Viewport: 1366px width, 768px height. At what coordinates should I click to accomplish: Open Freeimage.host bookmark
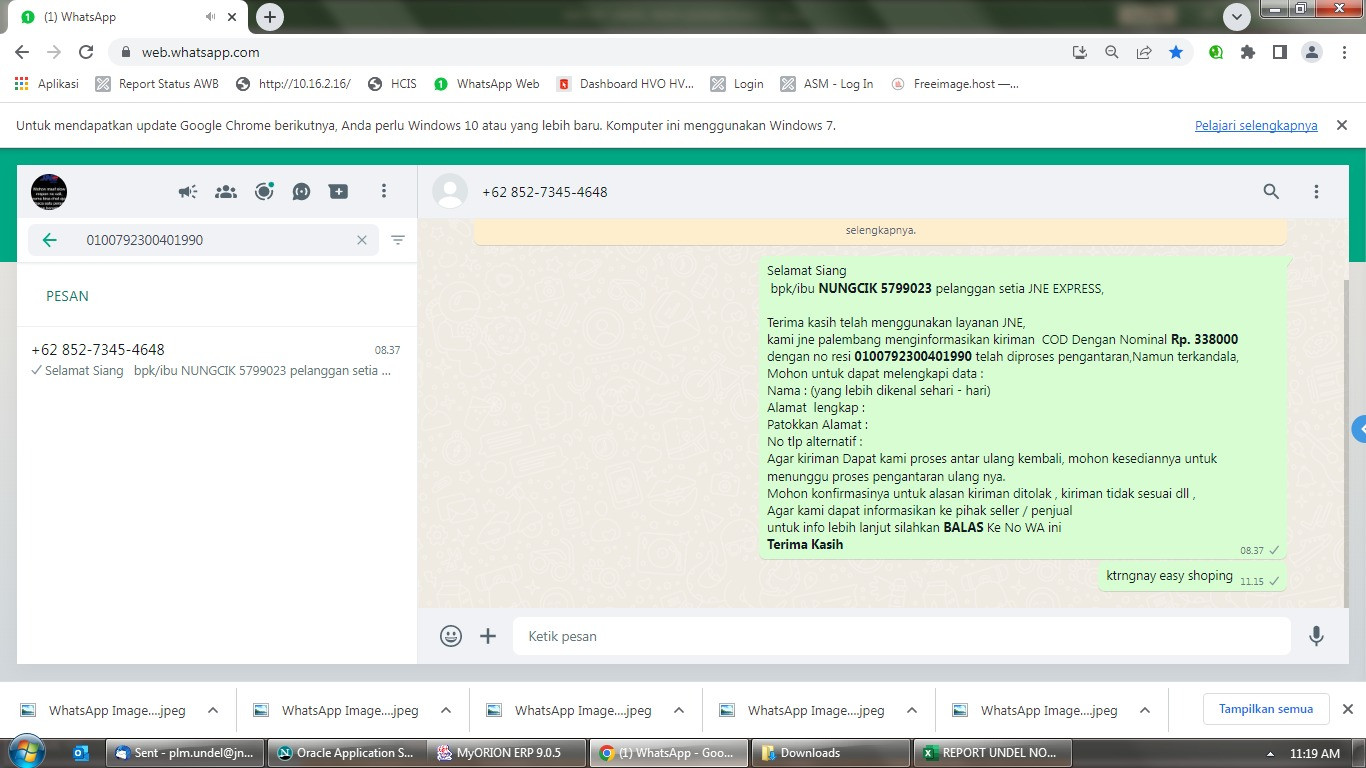tap(955, 84)
